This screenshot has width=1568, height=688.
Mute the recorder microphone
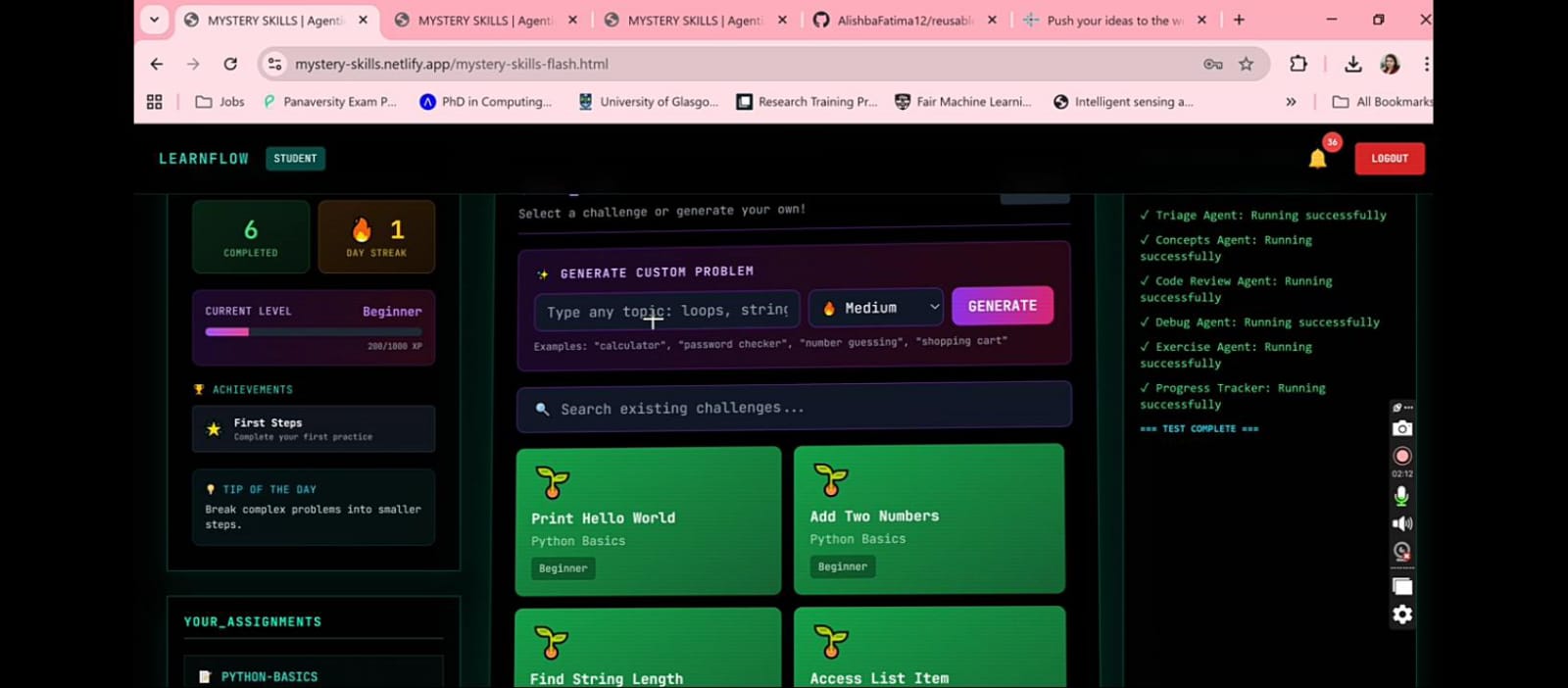(x=1402, y=496)
